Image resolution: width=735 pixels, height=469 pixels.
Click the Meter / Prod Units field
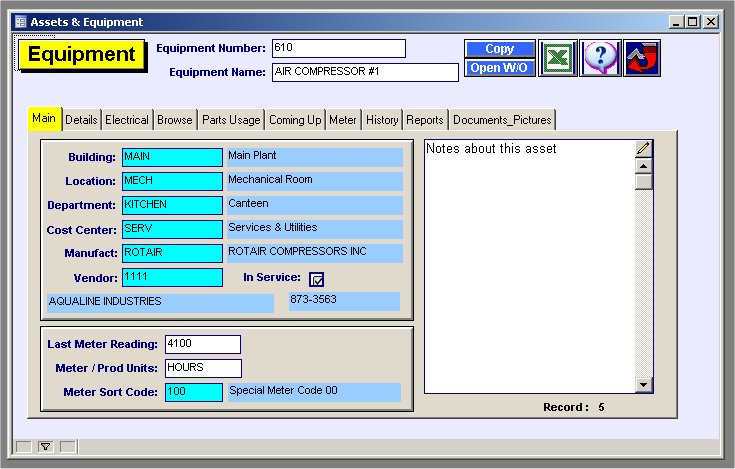pos(203,368)
